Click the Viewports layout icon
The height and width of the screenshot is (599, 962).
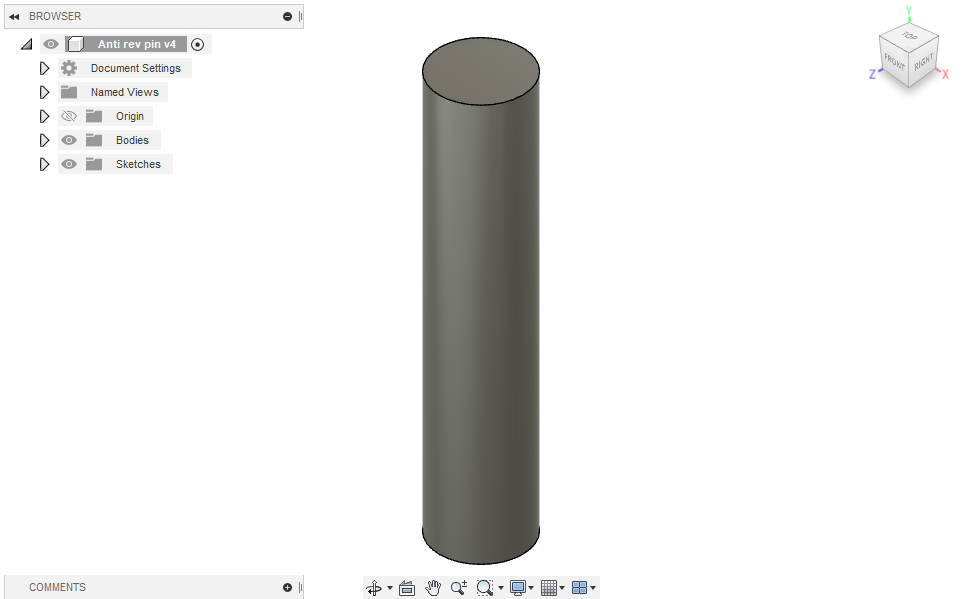pyautogui.click(x=579, y=588)
